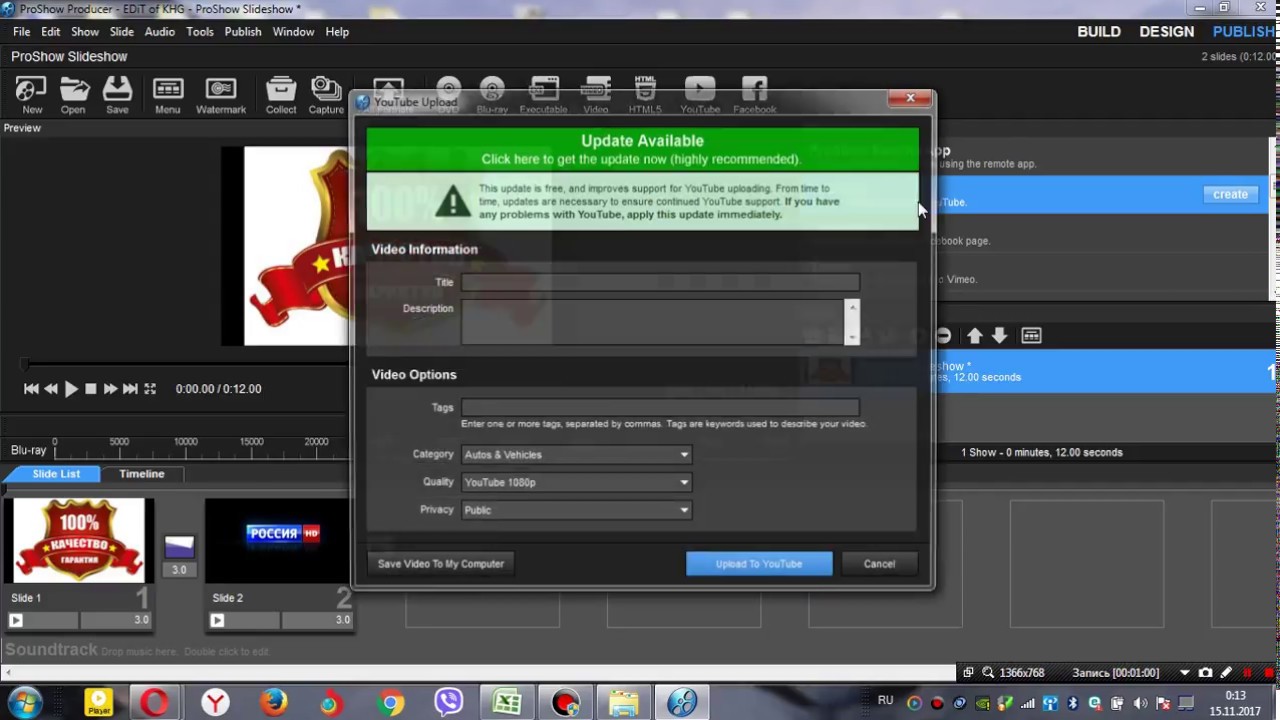The width and height of the screenshot is (1280, 720).
Task: Click the Save toolbar icon
Action: coord(117,96)
